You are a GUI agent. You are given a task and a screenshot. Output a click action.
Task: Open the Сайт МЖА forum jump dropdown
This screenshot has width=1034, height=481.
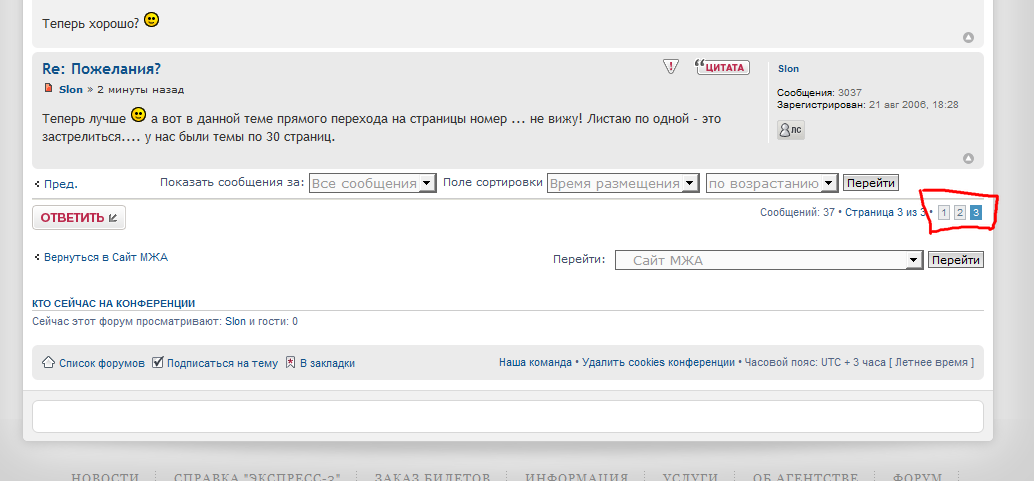(768, 260)
